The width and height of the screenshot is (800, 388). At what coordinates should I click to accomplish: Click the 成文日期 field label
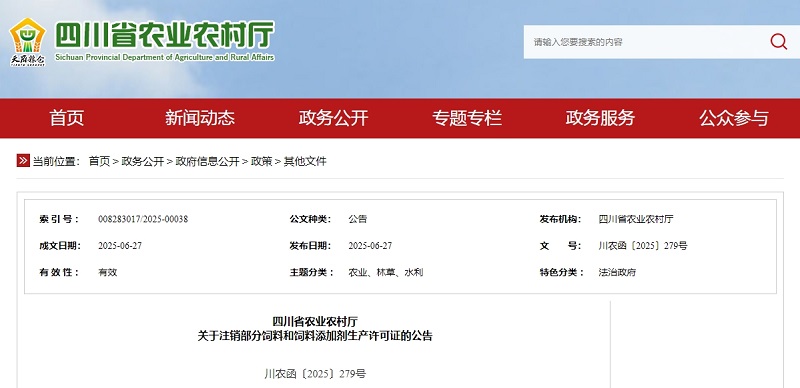tap(60, 246)
